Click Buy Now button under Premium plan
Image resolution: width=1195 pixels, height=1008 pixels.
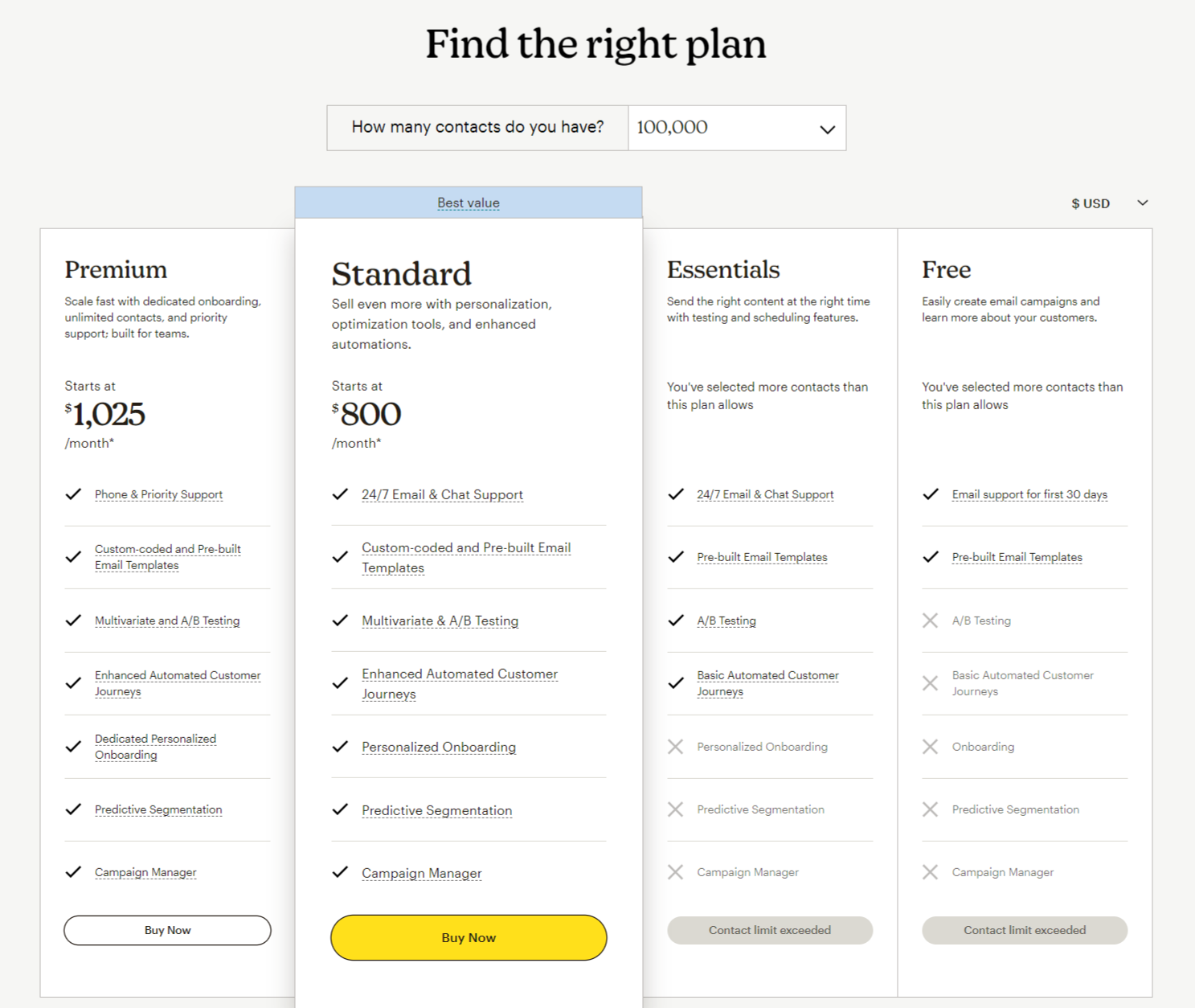pyautogui.click(x=167, y=930)
